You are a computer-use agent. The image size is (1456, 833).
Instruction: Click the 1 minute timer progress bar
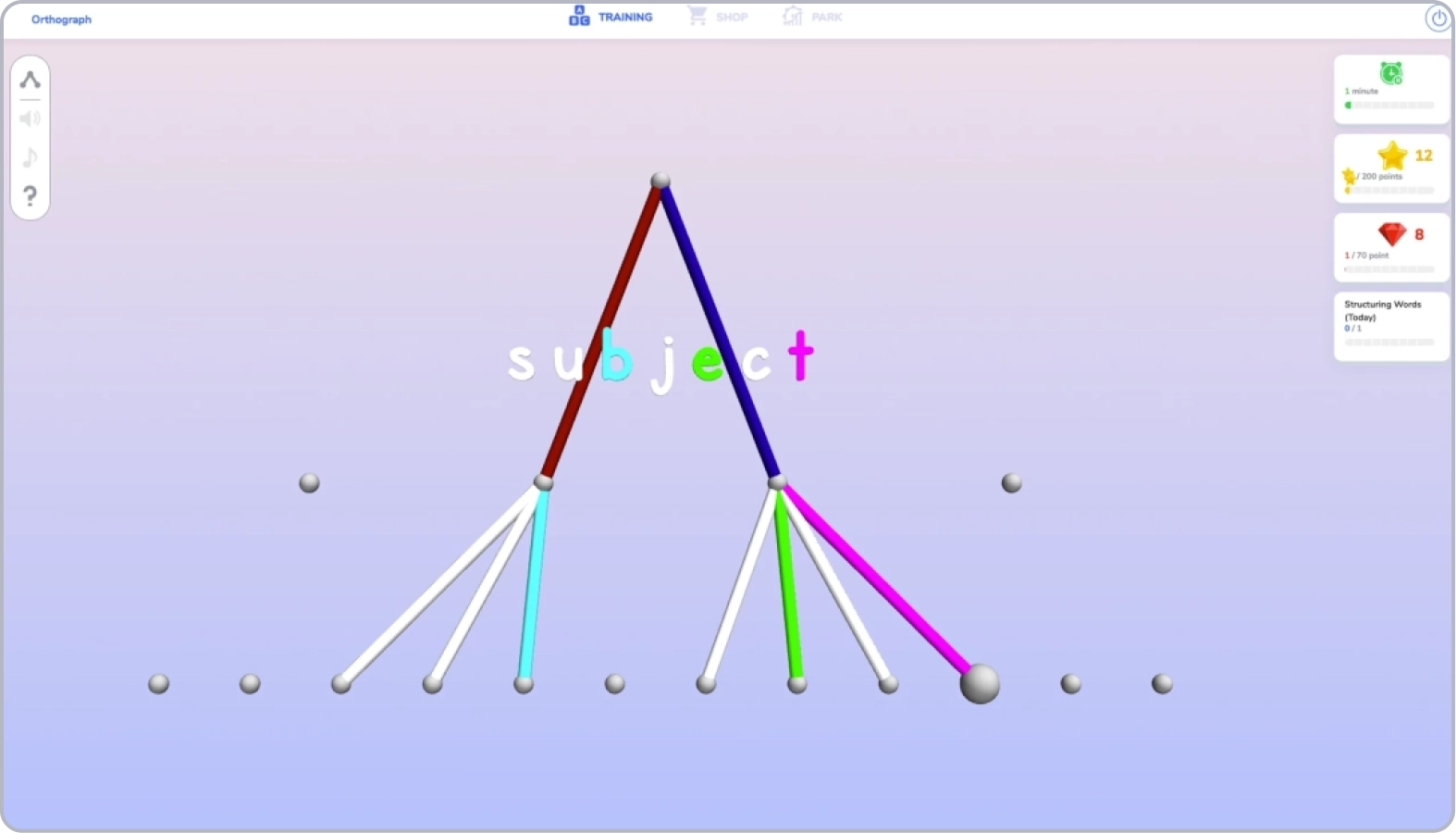(1390, 106)
